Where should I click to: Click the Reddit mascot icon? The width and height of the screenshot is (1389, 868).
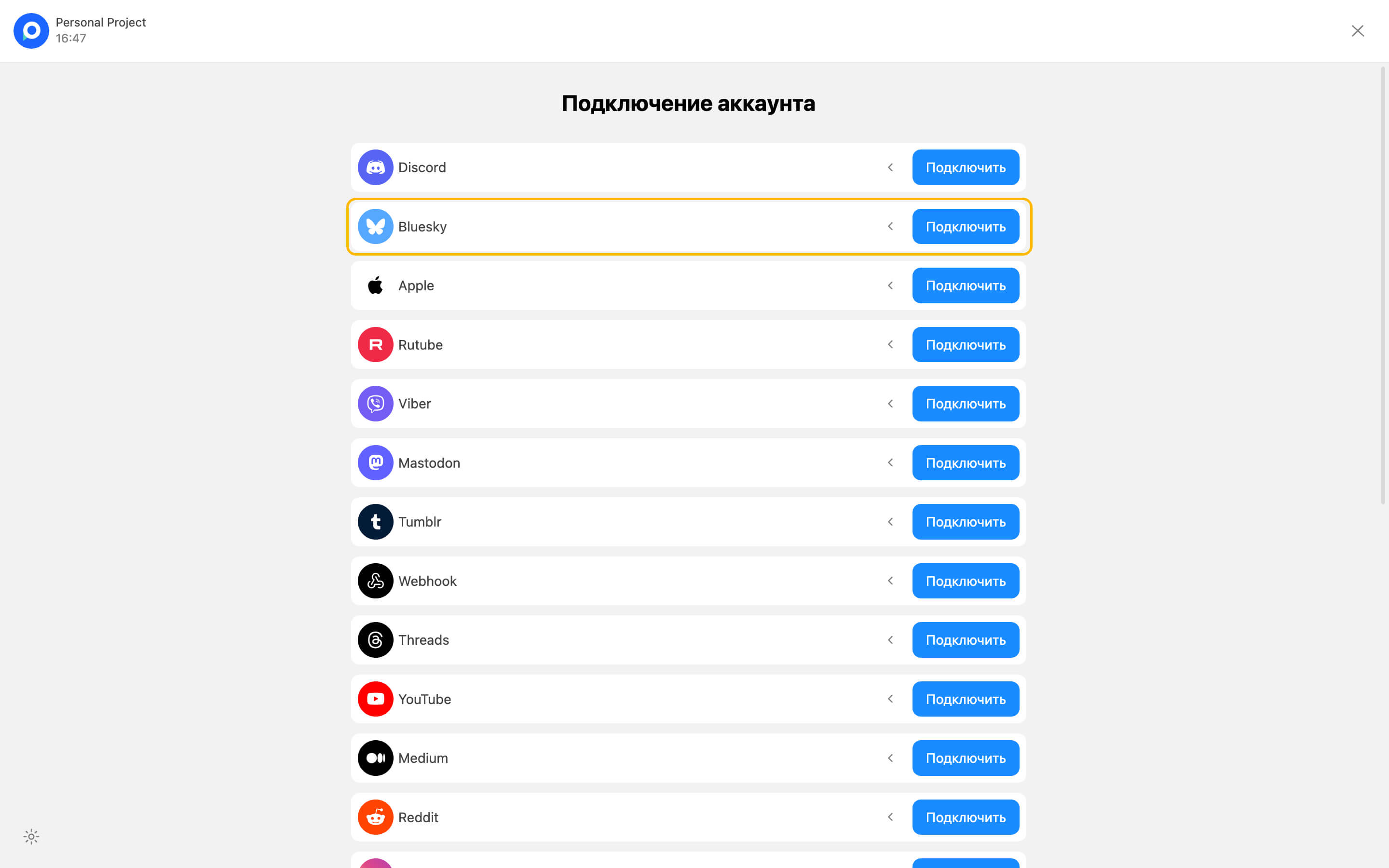click(x=375, y=817)
